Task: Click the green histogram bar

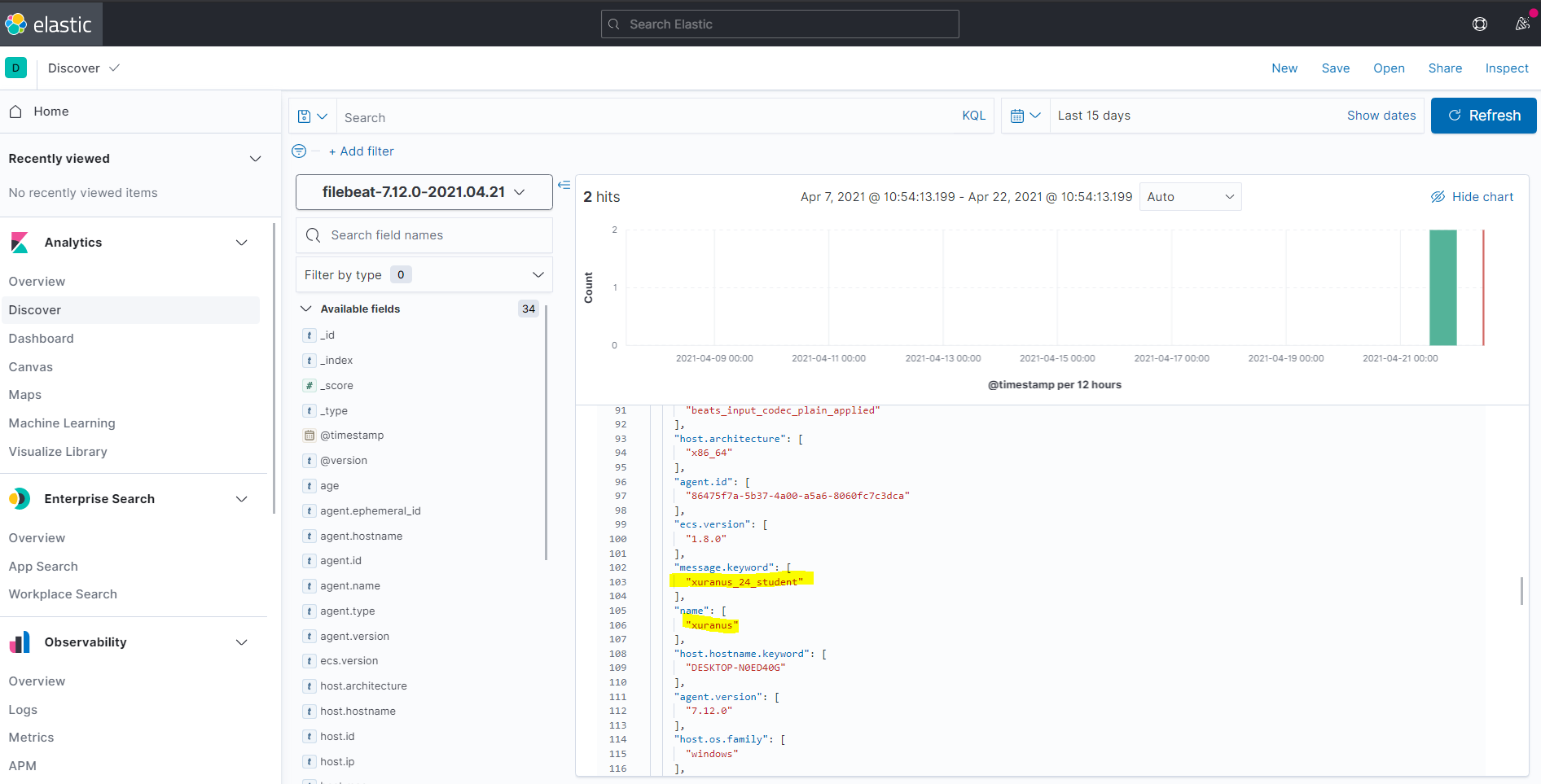Action: [1442, 287]
